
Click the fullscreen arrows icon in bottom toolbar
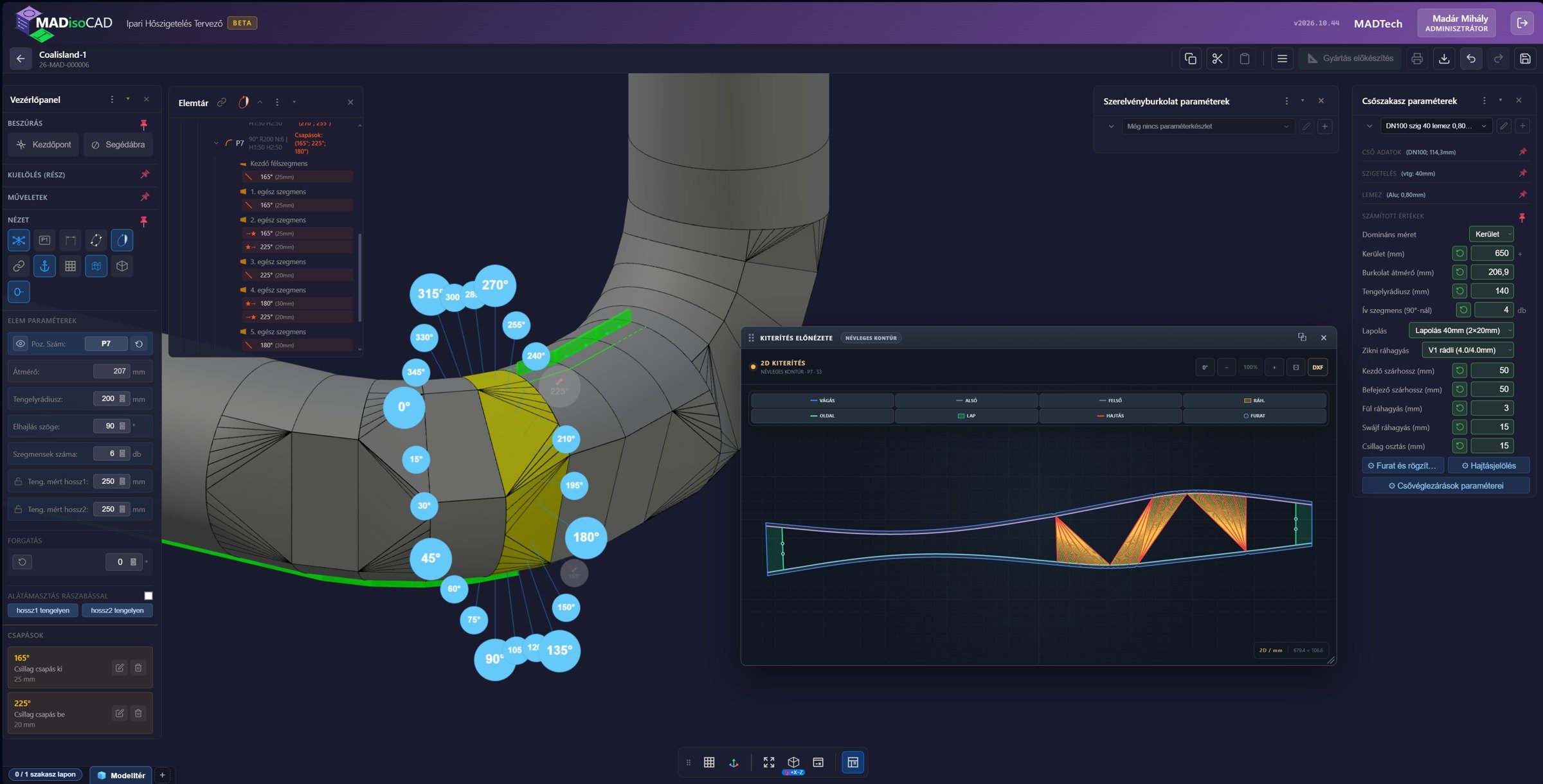coord(769,762)
